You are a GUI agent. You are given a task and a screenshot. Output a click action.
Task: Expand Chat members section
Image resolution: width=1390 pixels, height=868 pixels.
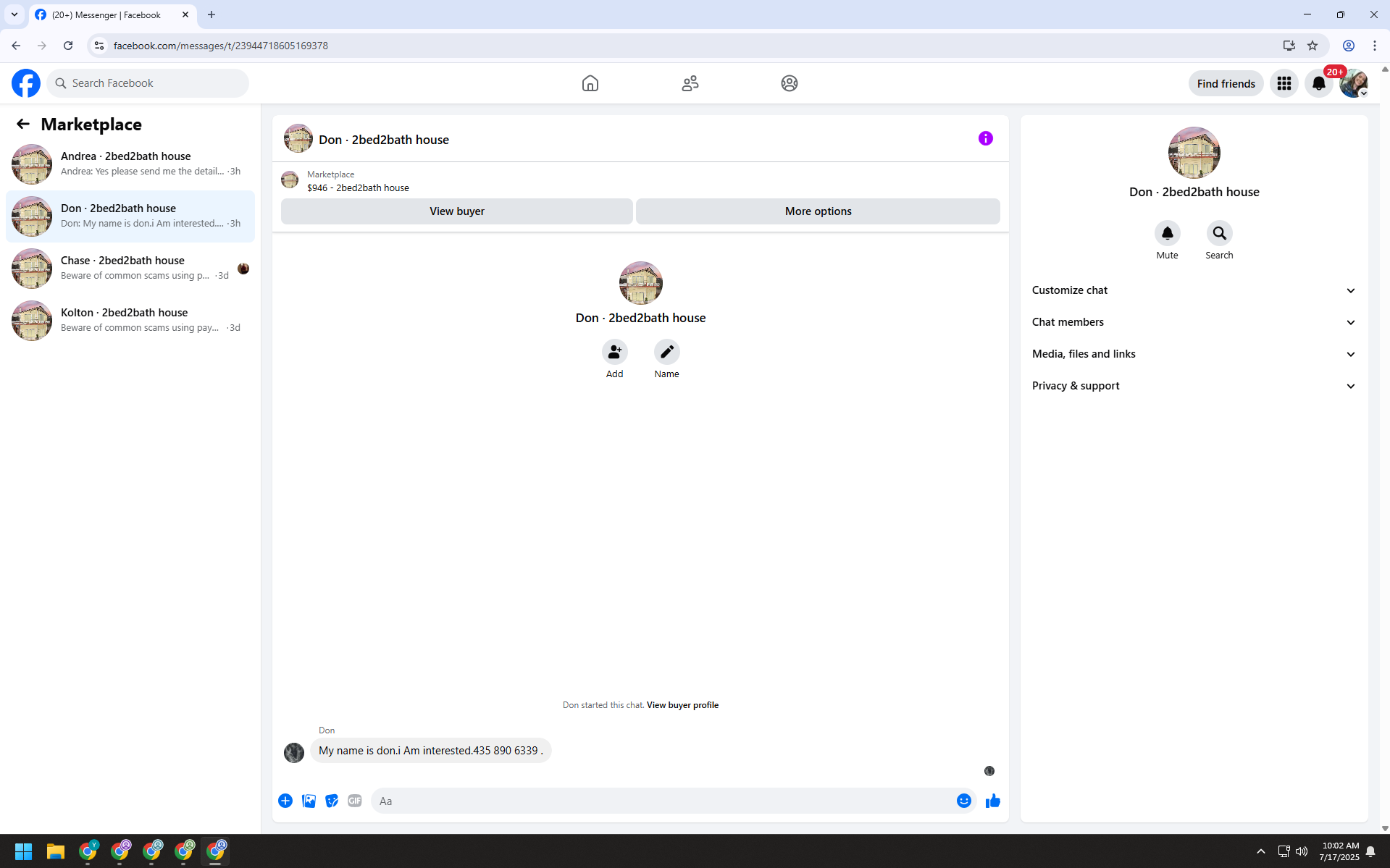(x=1194, y=322)
